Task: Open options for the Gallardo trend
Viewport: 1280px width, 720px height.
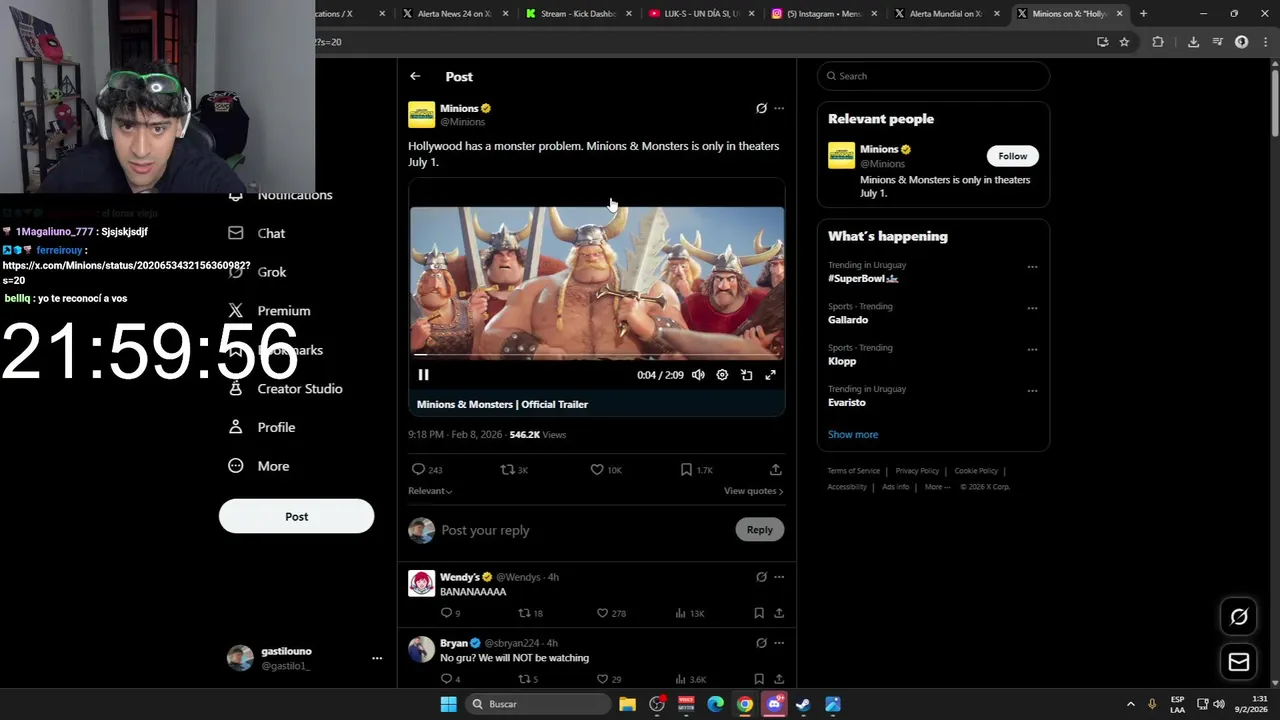Action: (x=1032, y=308)
